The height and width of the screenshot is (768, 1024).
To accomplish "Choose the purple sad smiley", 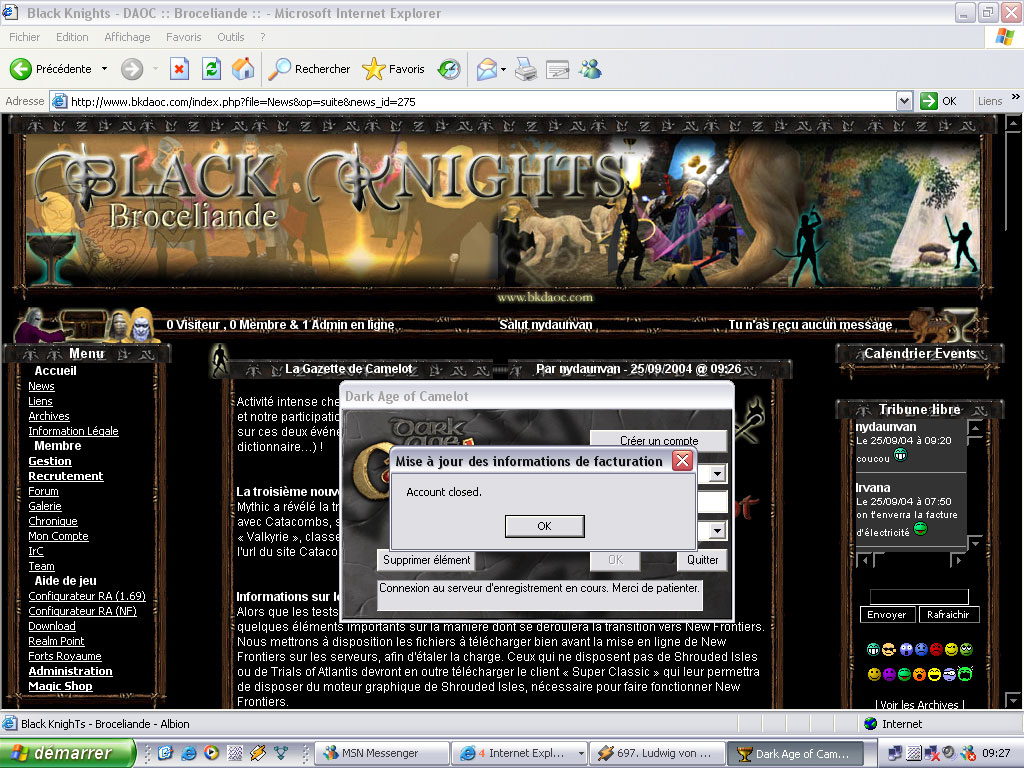I will pos(889,674).
